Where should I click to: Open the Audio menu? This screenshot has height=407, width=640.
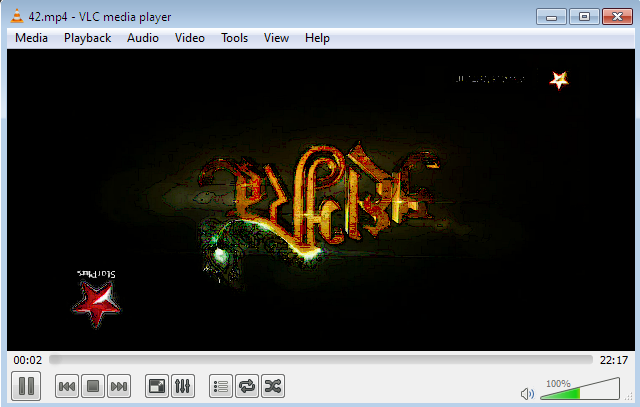tap(143, 38)
